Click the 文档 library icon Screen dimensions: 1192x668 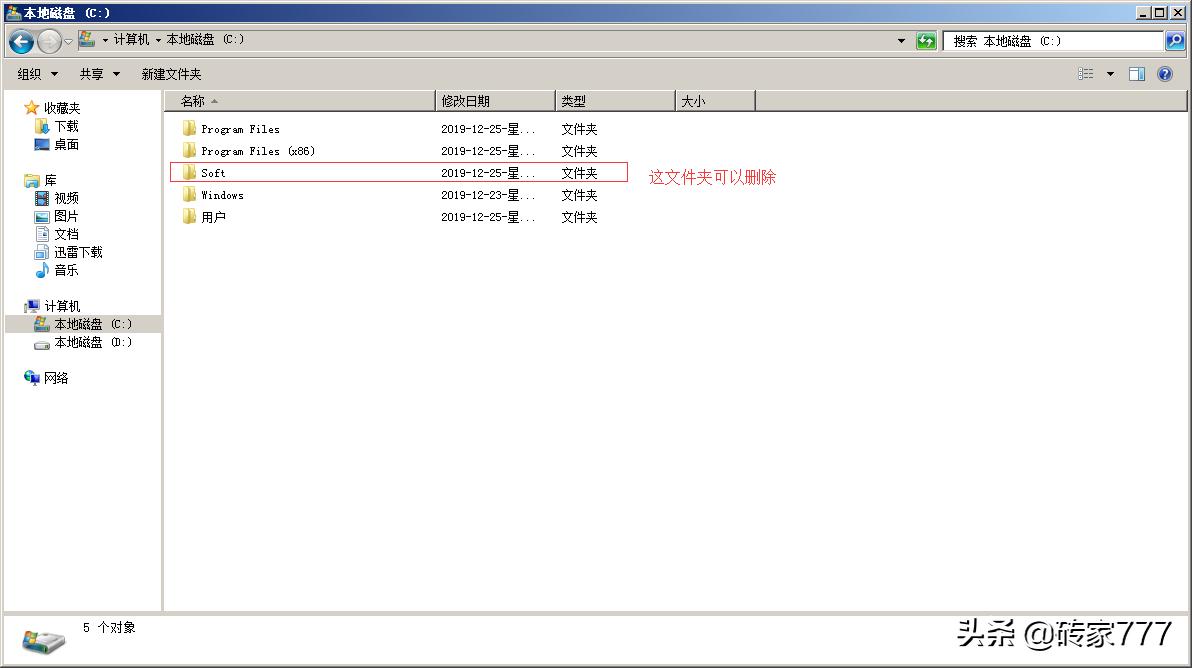(x=42, y=234)
